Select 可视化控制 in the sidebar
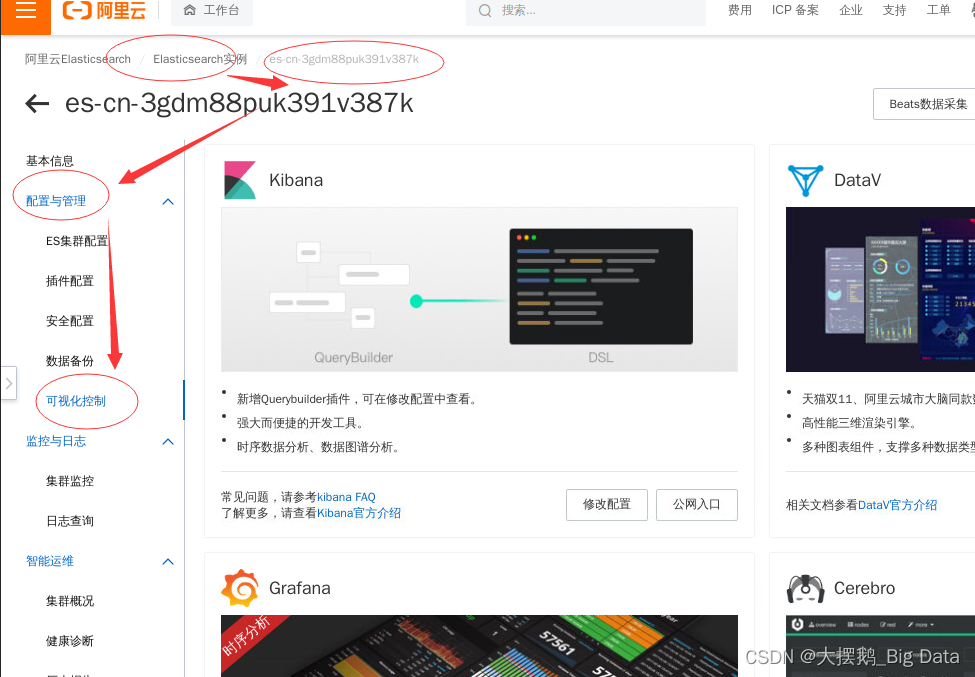 76,401
